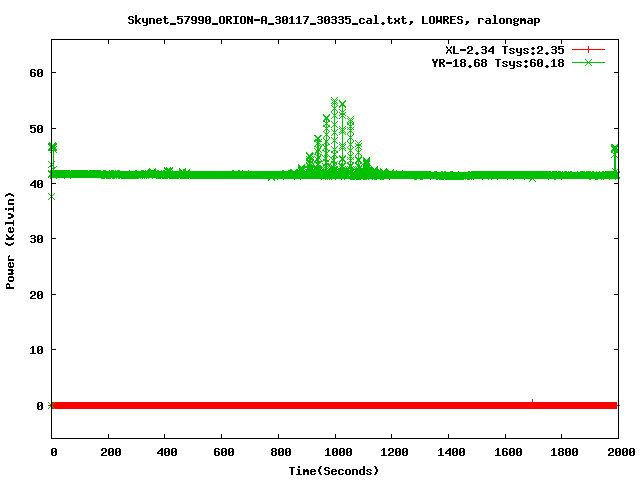This screenshot has width=640, height=480.
Task: Click the red XL legend line sample
Action: [x=588, y=50]
